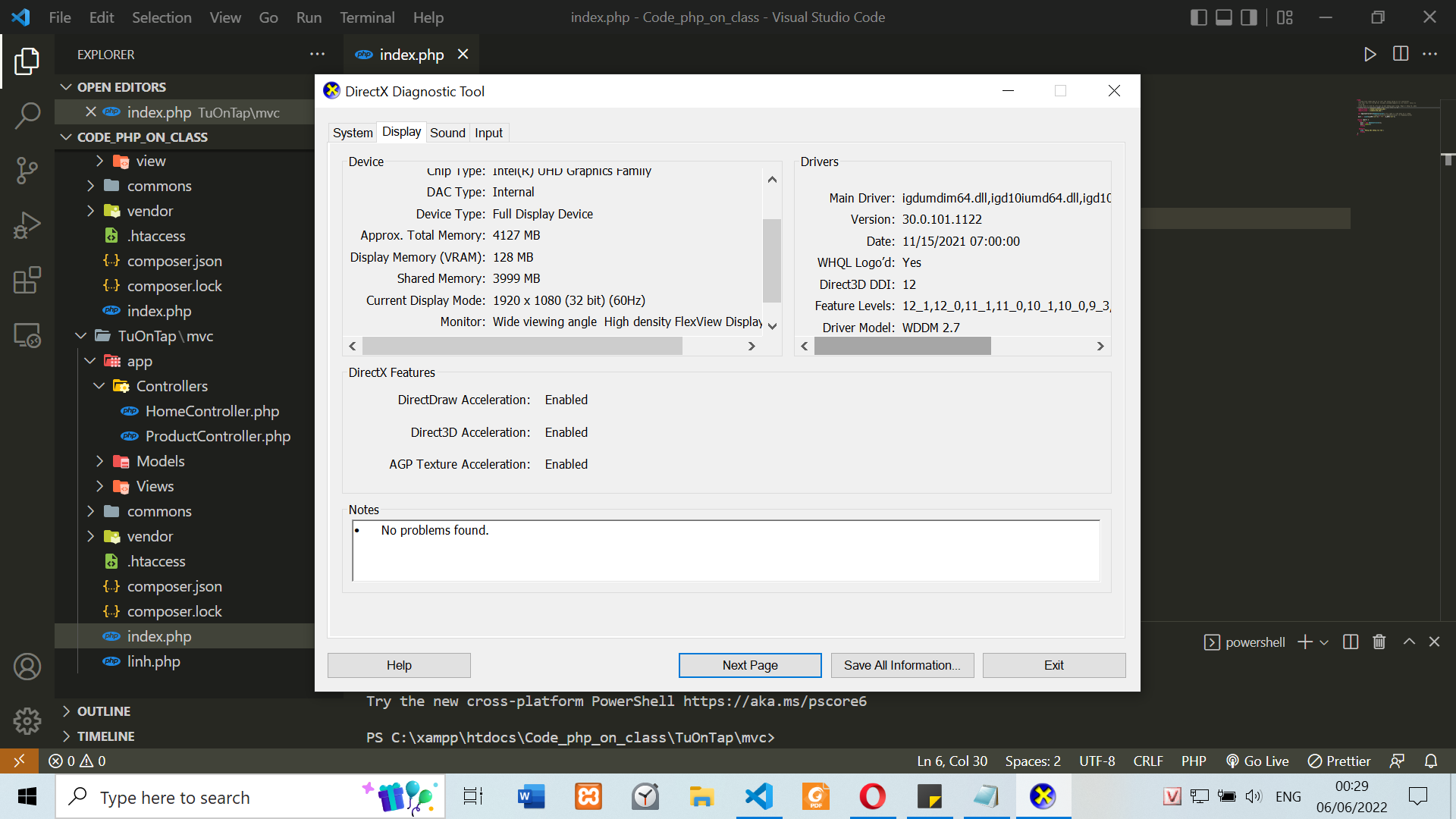
Task: Open Explorer views and more actions
Action: [317, 55]
